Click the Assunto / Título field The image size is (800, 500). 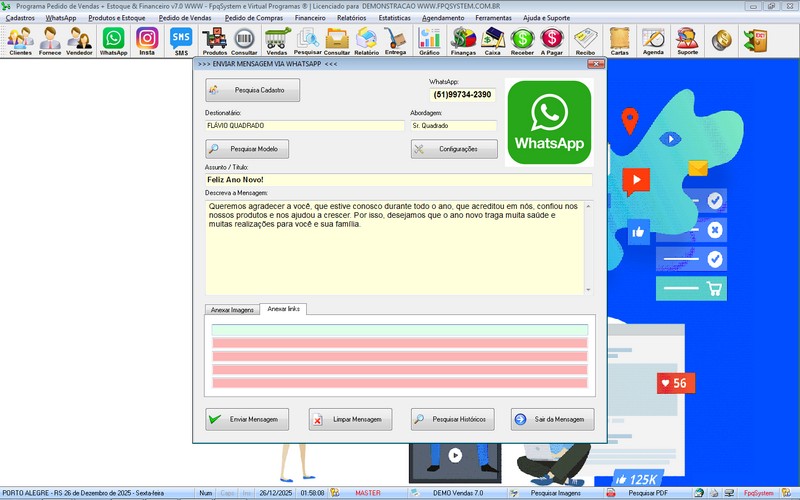point(398,180)
